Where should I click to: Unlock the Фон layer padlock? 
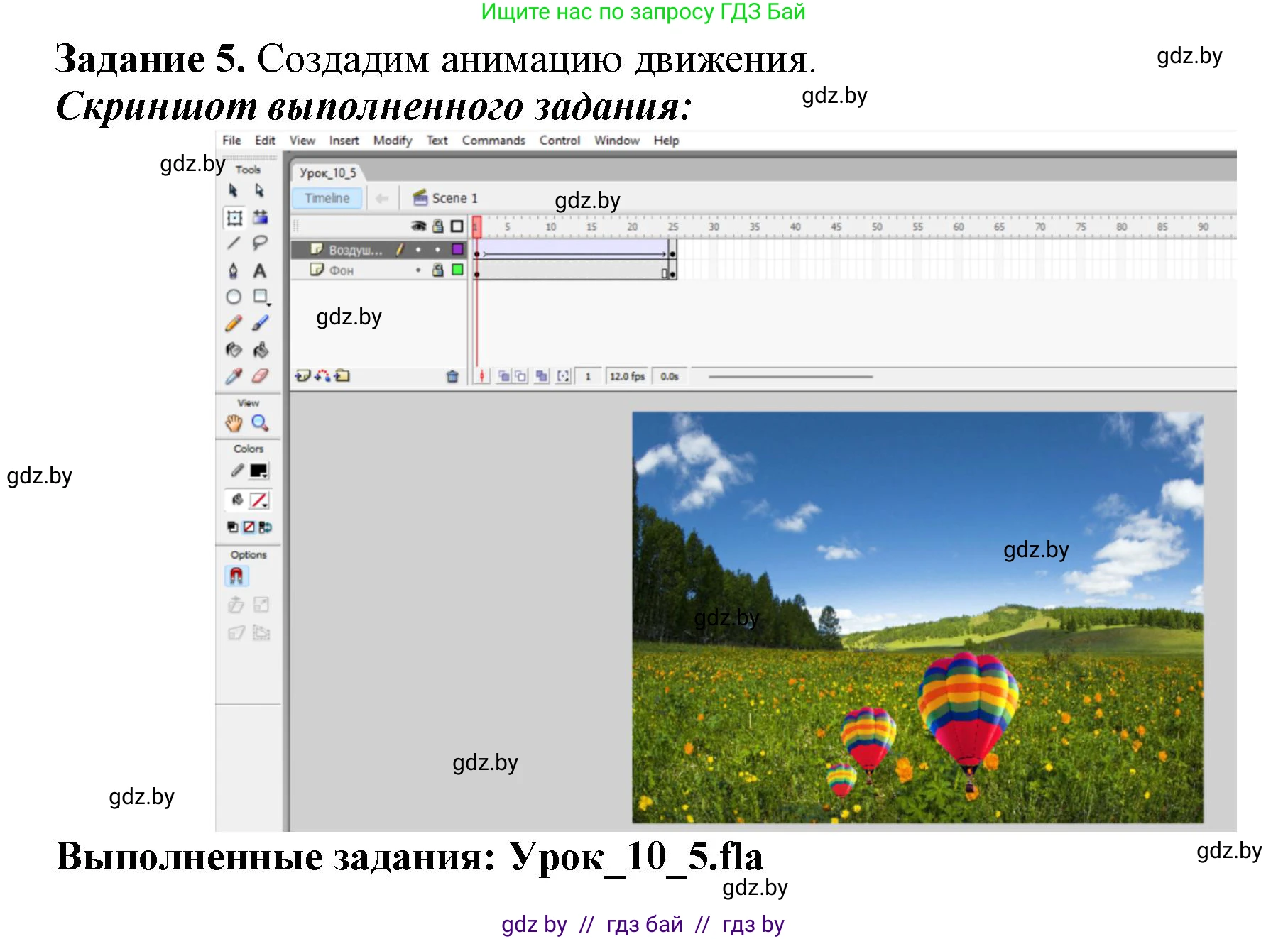[438, 270]
